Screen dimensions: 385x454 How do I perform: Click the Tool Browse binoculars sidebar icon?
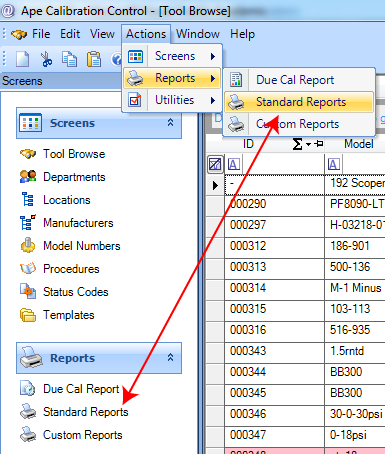click(x=28, y=154)
